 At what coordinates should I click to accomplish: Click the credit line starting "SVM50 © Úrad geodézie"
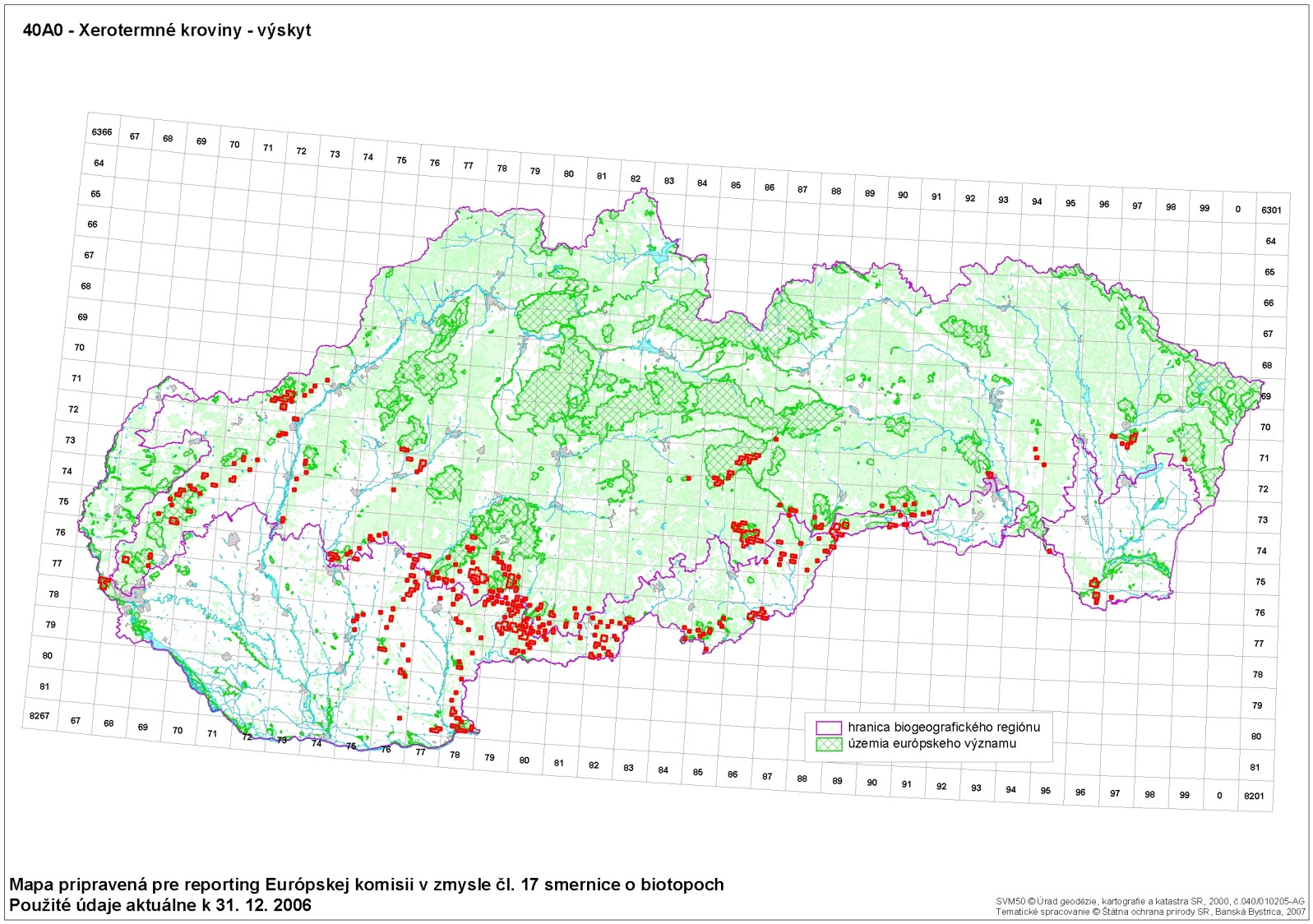pyautogui.click(x=1150, y=902)
